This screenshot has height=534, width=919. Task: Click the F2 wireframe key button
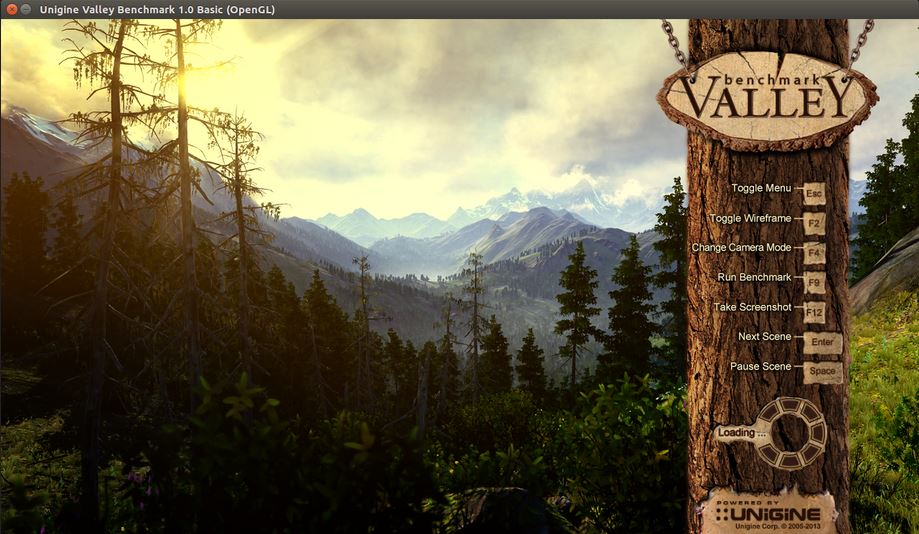[814, 223]
